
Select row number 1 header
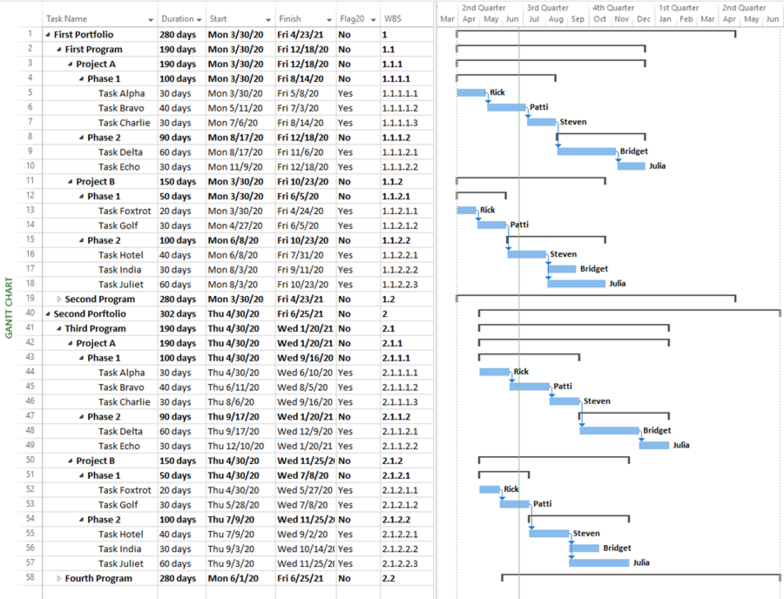click(x=30, y=34)
